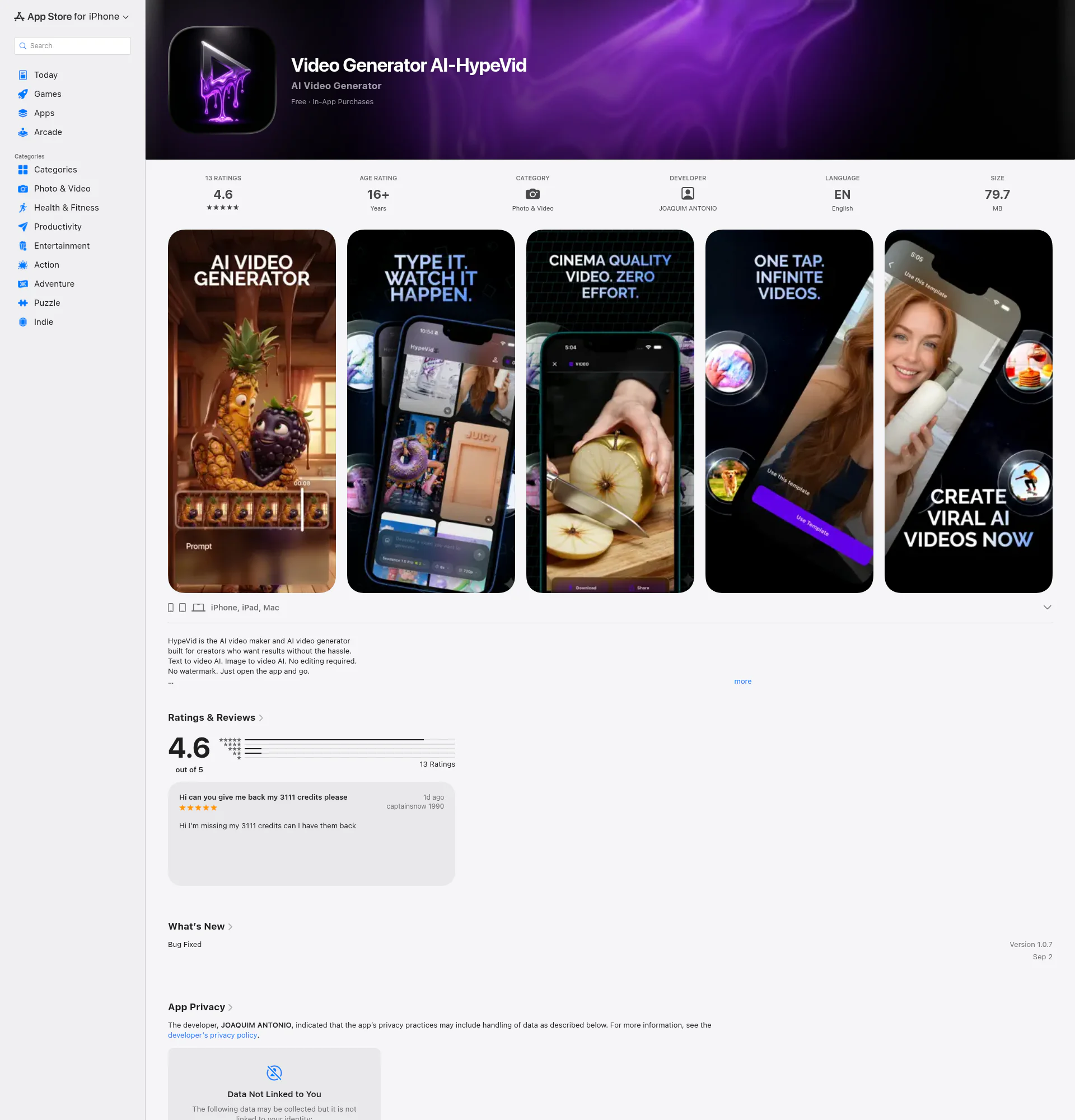Open the Today section icon

click(23, 75)
